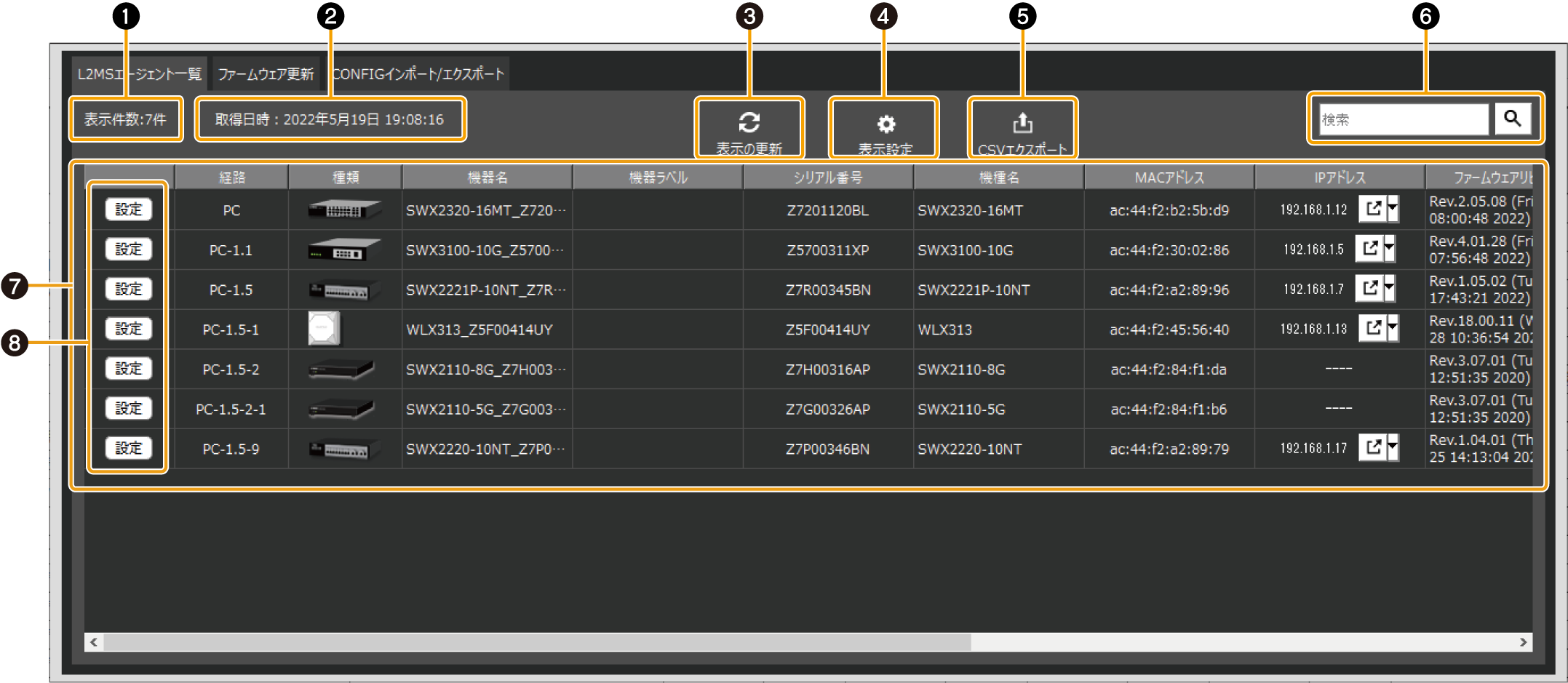Click the magnifier search button
Screen dimensions: 1568x683
pos(1512,119)
